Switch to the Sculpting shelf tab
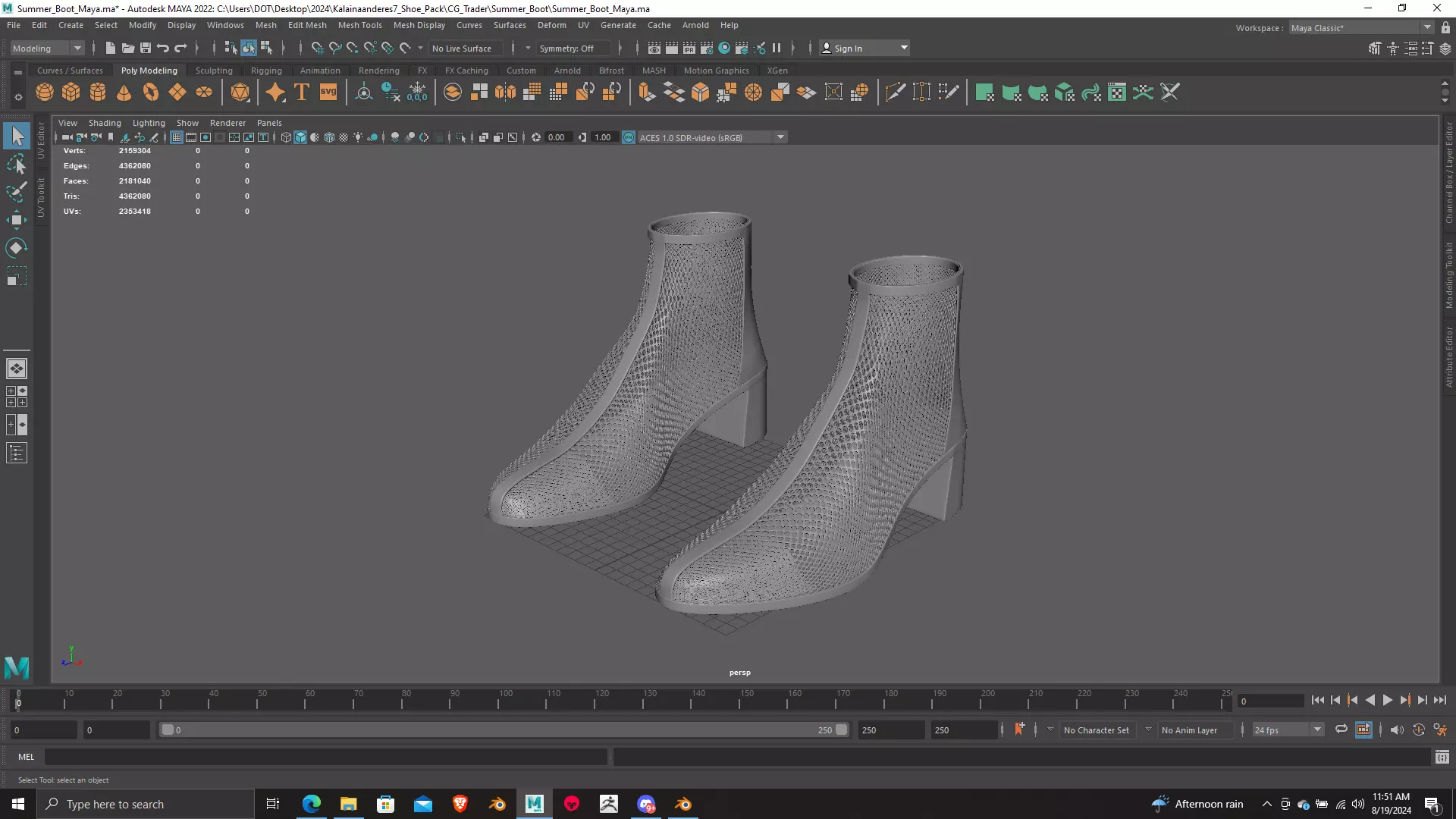Viewport: 1456px width, 819px height. point(214,71)
